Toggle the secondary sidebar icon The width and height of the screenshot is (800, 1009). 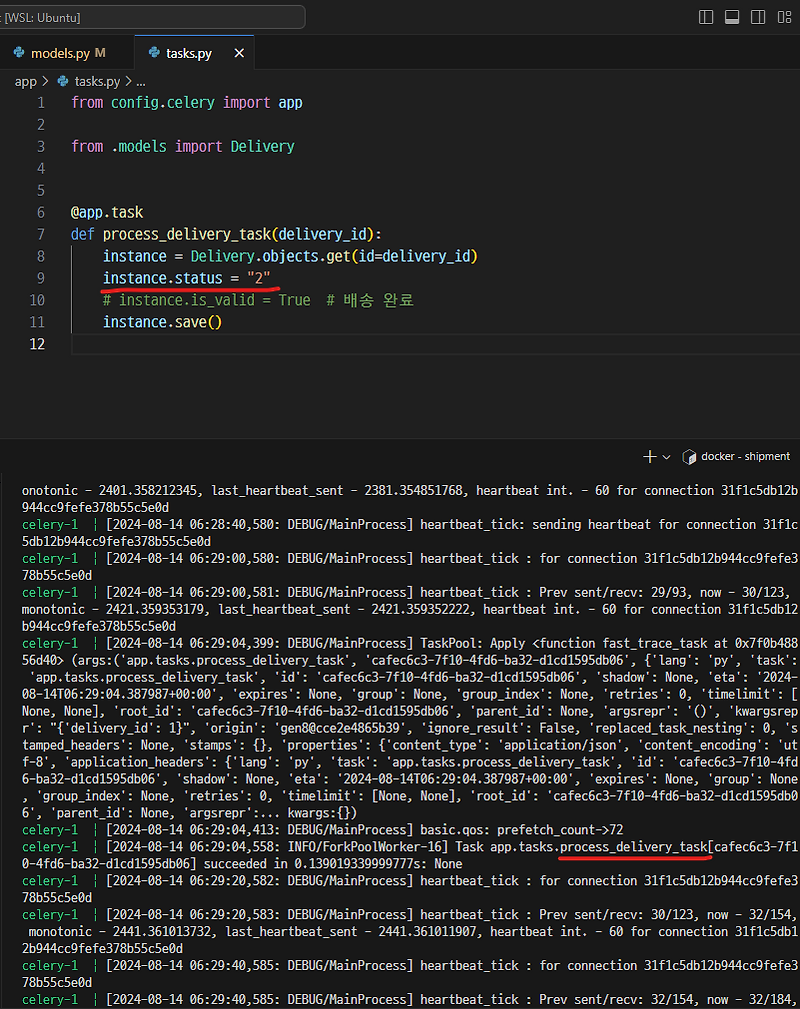758,17
